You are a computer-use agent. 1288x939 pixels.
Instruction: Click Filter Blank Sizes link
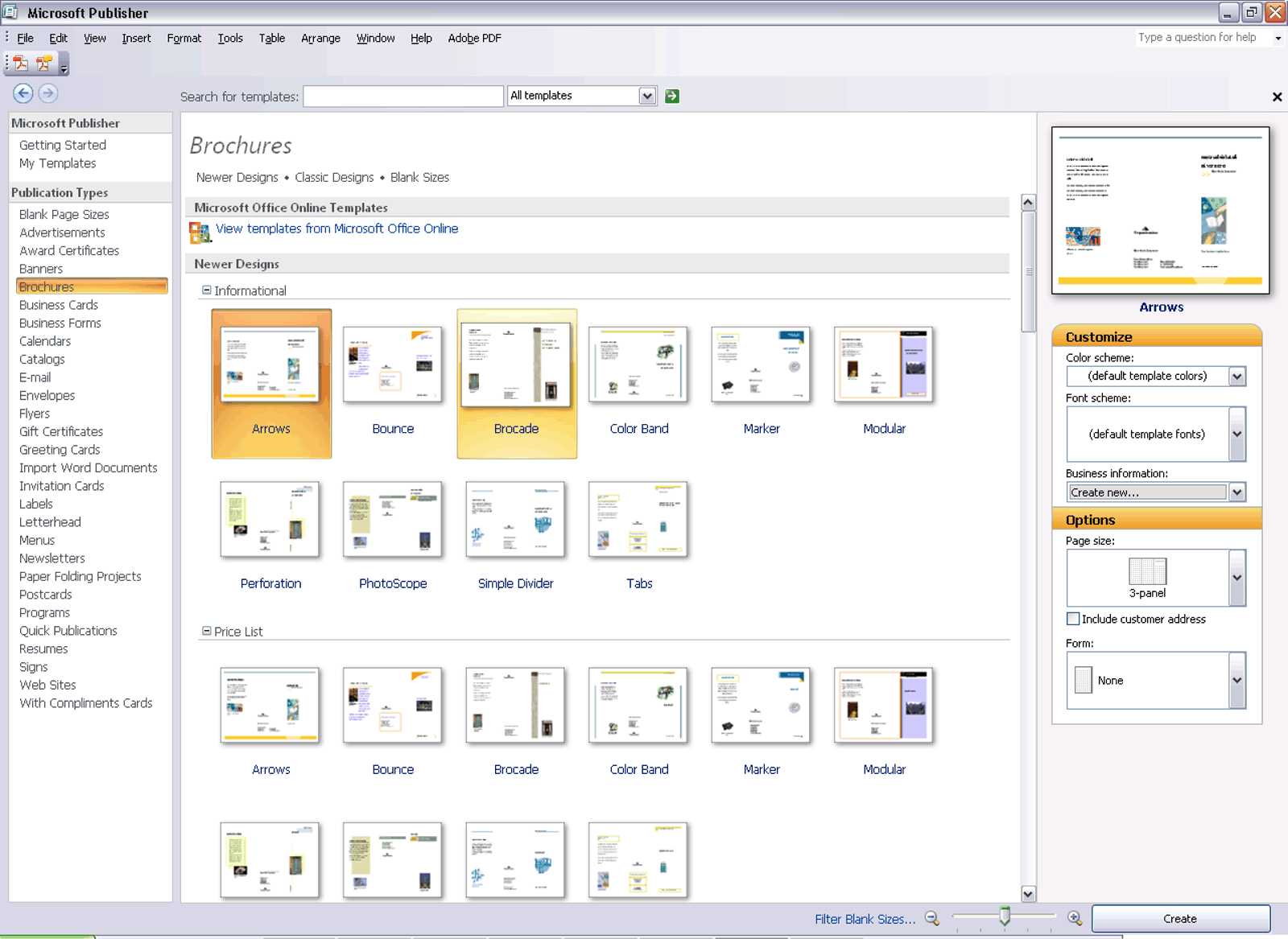(865, 919)
